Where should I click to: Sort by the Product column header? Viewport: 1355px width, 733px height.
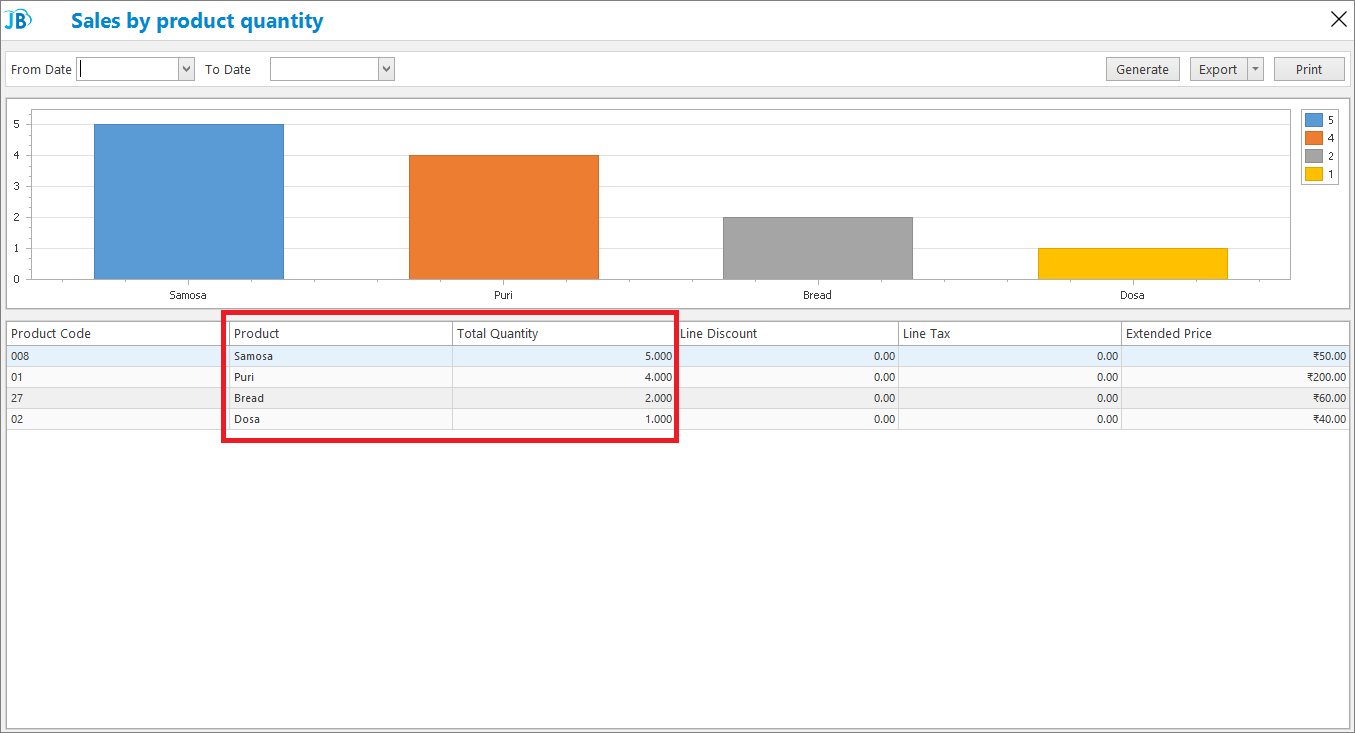[x=341, y=333]
